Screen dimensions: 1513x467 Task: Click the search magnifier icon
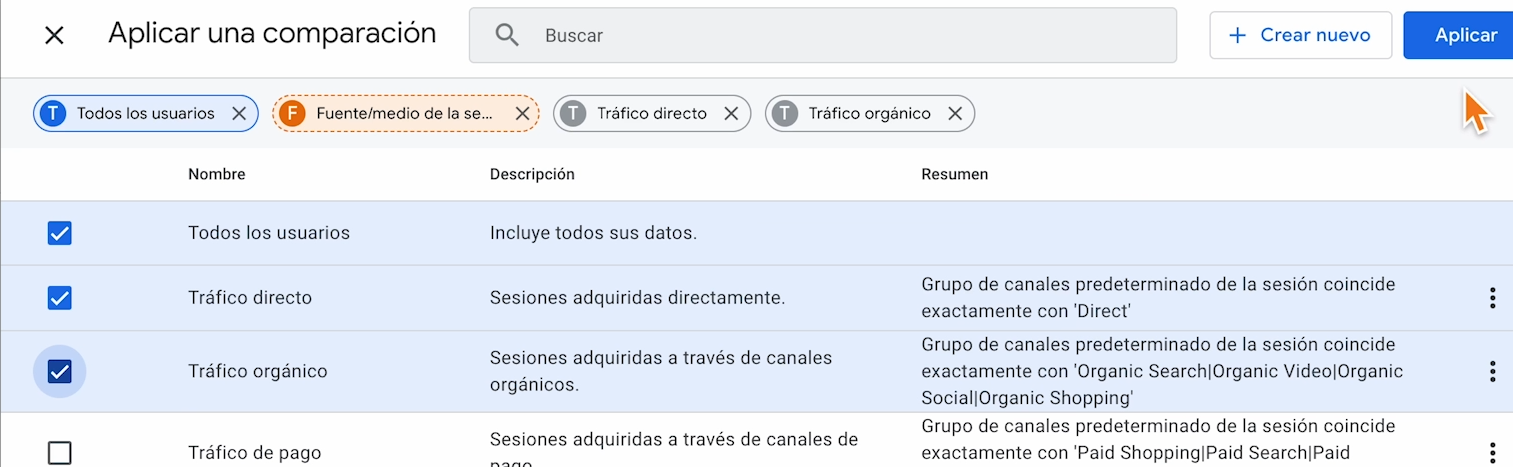[508, 35]
